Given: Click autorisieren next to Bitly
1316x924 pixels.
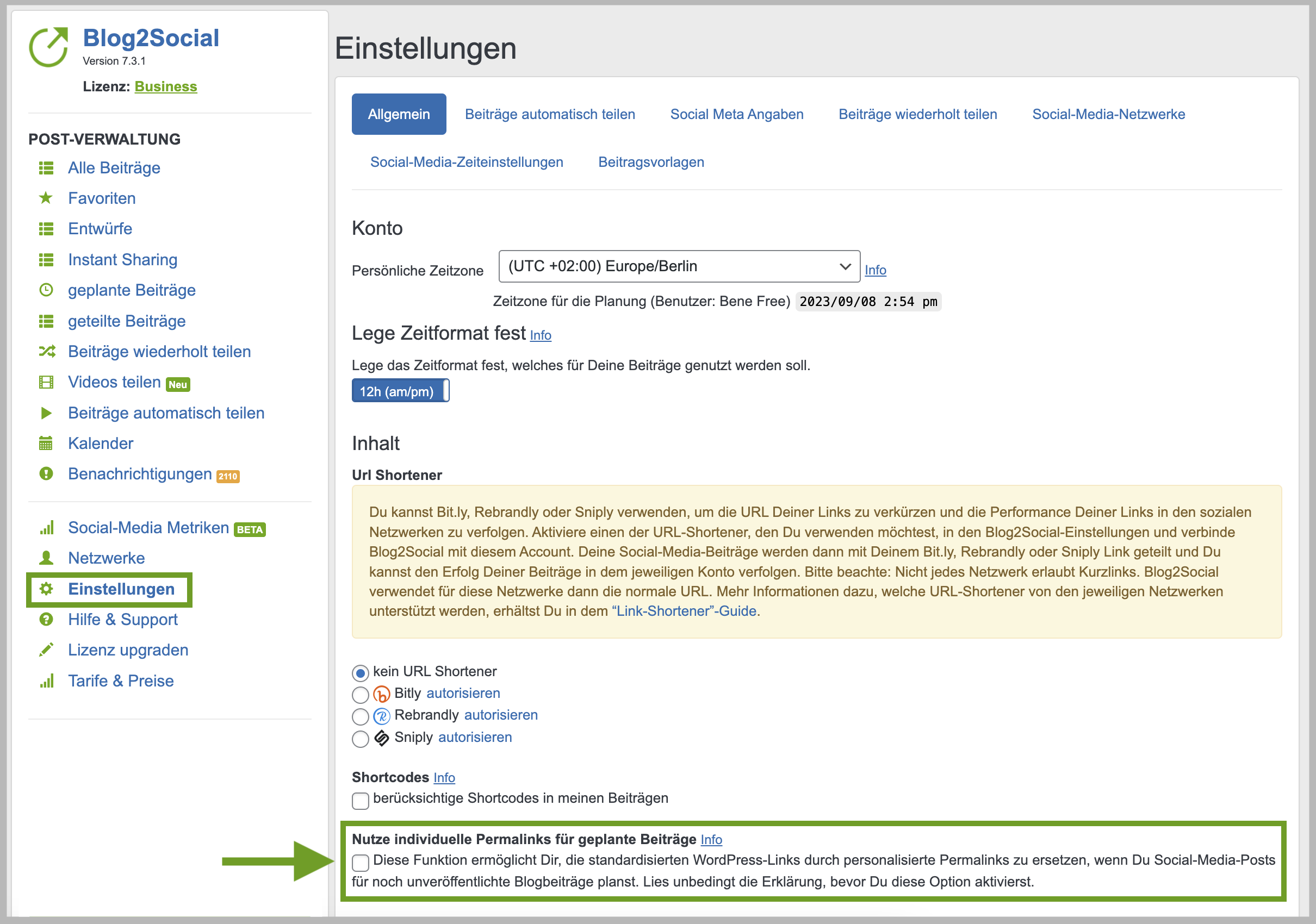Looking at the screenshot, I should point(463,693).
